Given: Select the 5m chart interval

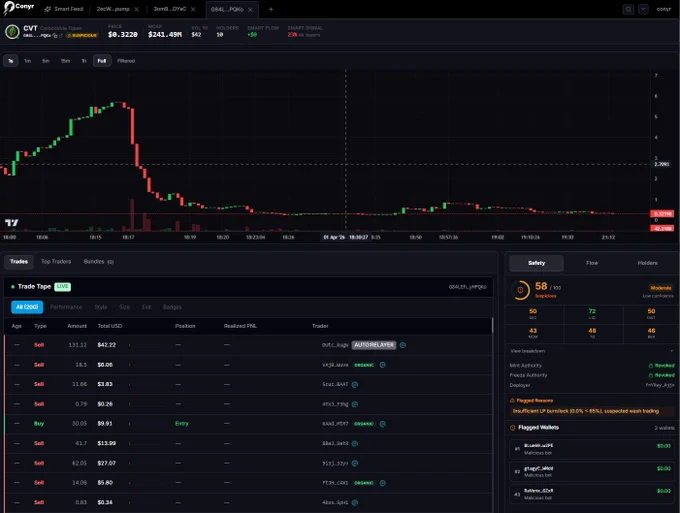Looking at the screenshot, I should pos(46,61).
